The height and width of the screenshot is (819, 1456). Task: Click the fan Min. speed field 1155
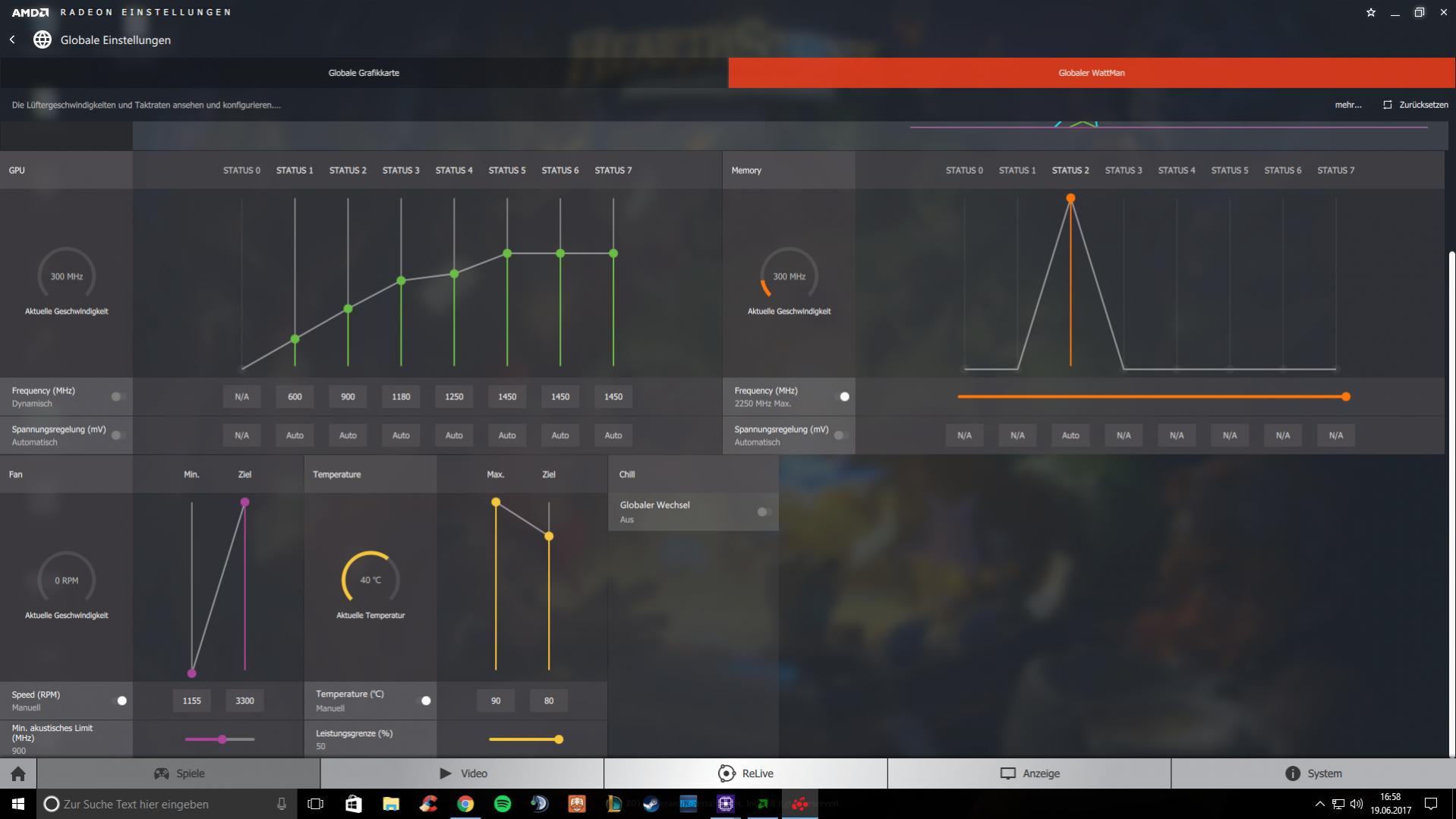click(x=191, y=701)
